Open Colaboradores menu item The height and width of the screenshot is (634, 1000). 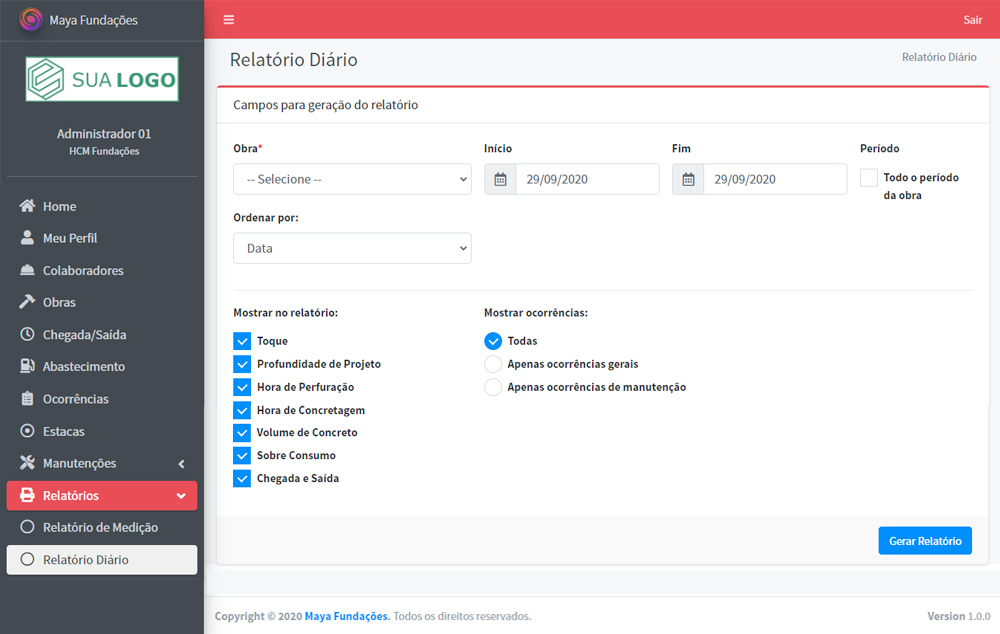pyautogui.click(x=102, y=270)
